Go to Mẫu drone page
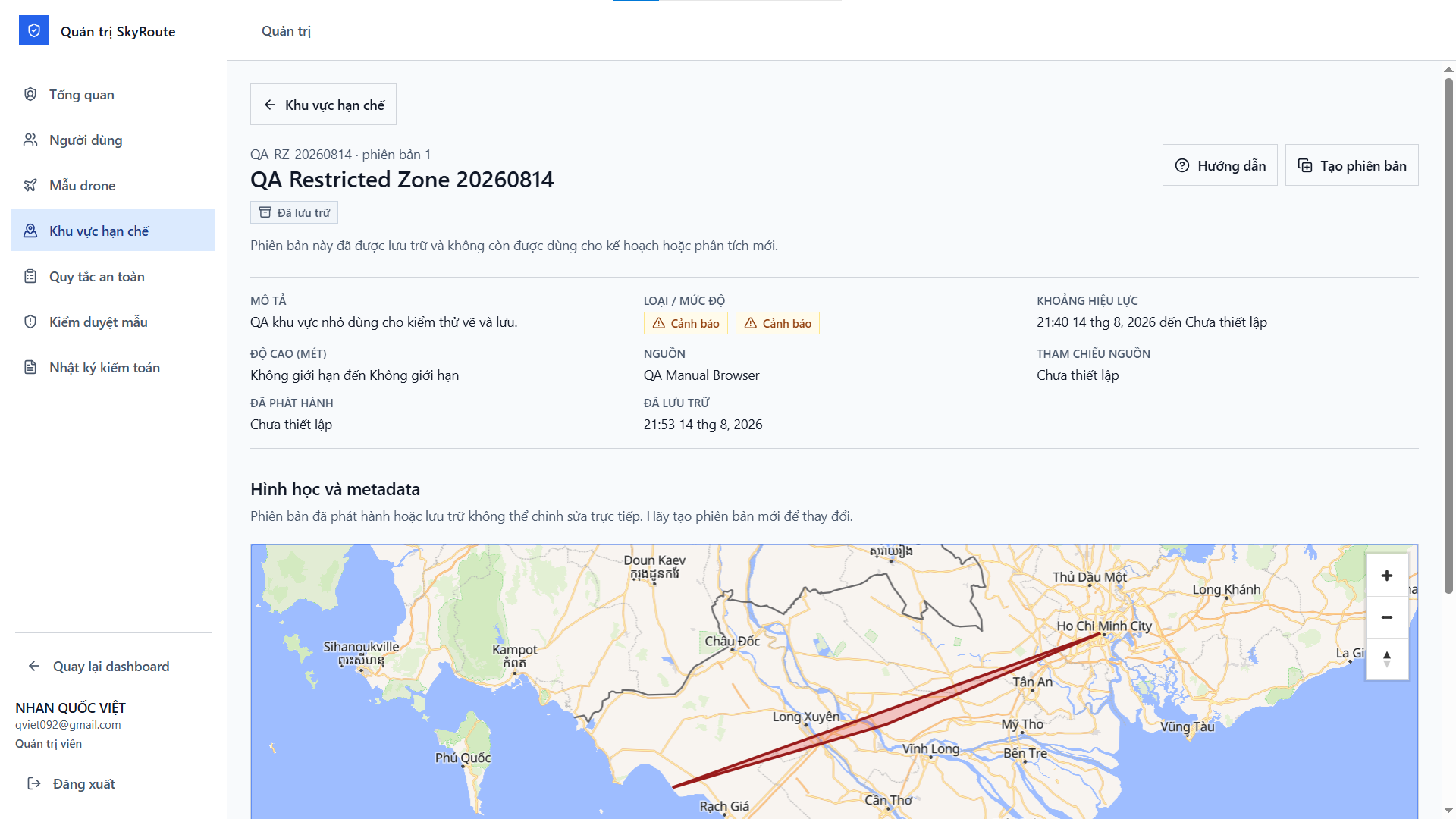This screenshot has width=1456, height=819. (114, 185)
